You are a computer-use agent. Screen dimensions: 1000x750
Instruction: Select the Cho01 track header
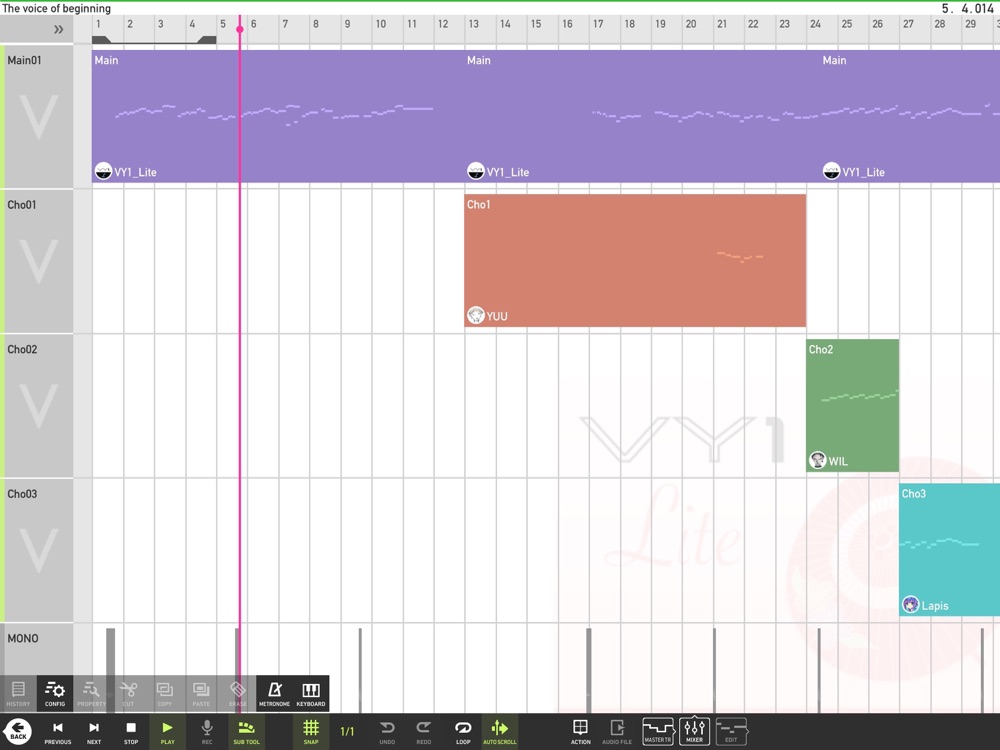click(x=38, y=261)
